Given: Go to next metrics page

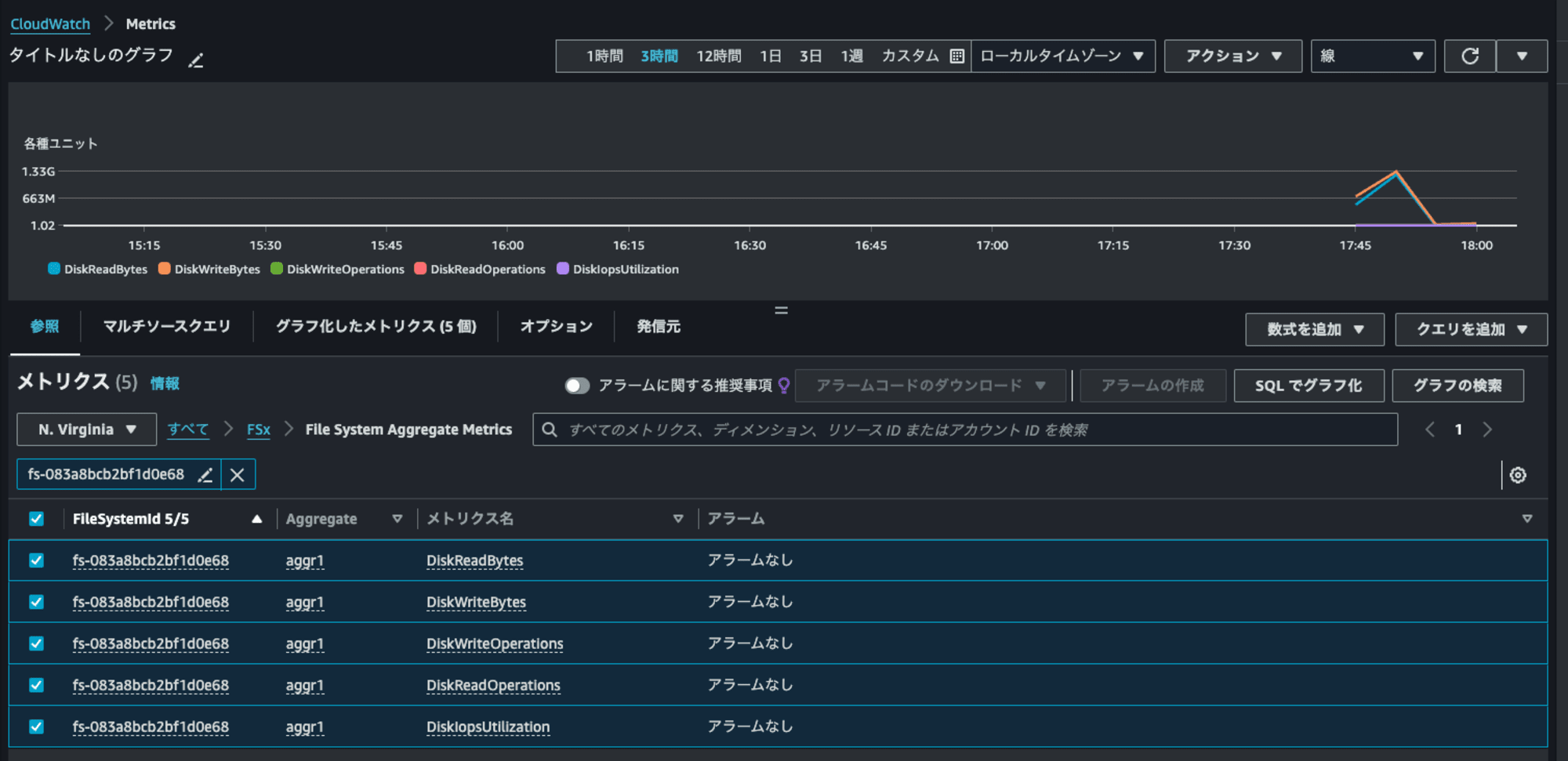Looking at the screenshot, I should tap(1487, 429).
